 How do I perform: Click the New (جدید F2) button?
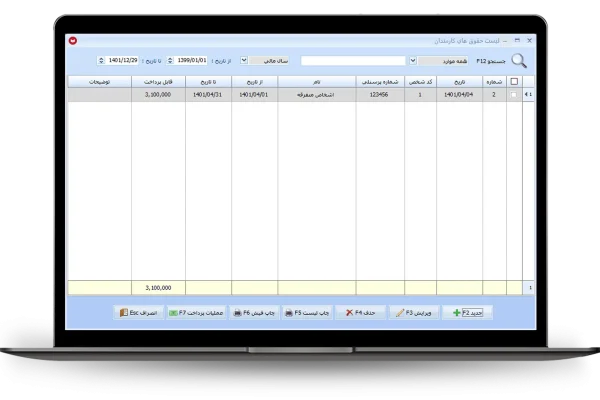tap(464, 312)
